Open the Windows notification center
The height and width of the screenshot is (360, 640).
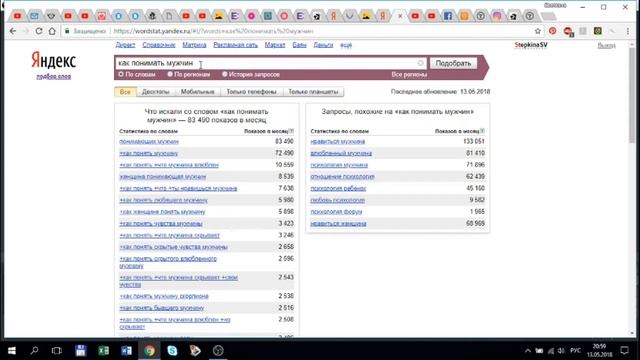click(624, 351)
